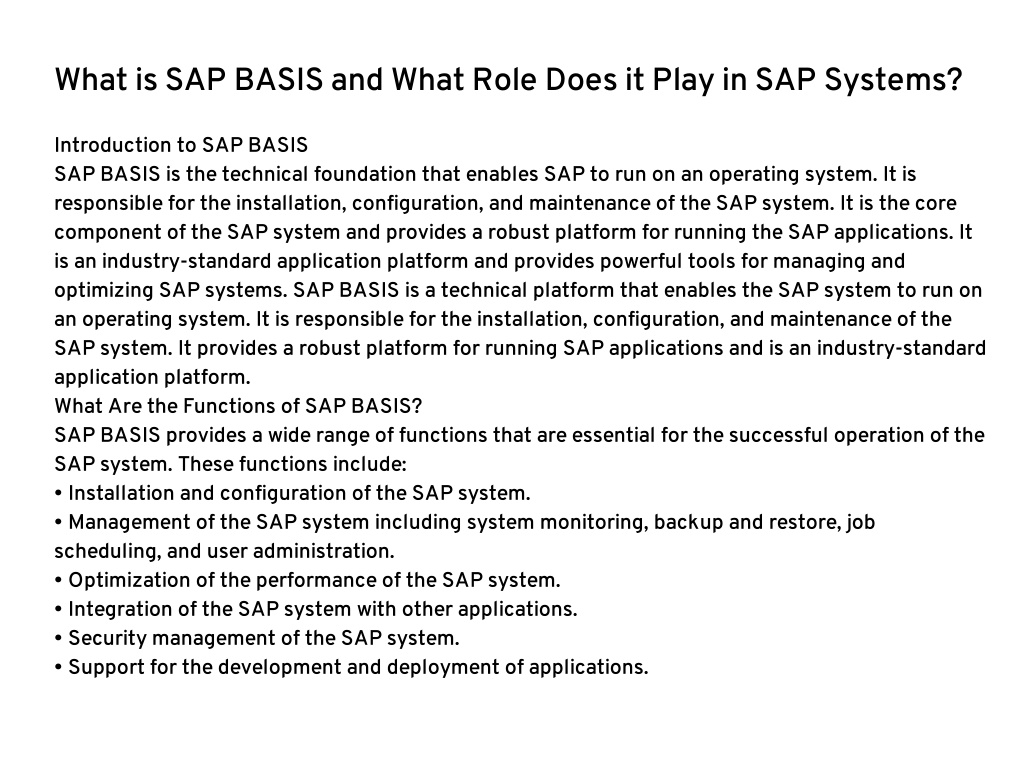Image resolution: width=1024 pixels, height=768 pixels.
Task: Click the line starting 'SAP BASIS is the technical foundation'
Action: pos(485,174)
